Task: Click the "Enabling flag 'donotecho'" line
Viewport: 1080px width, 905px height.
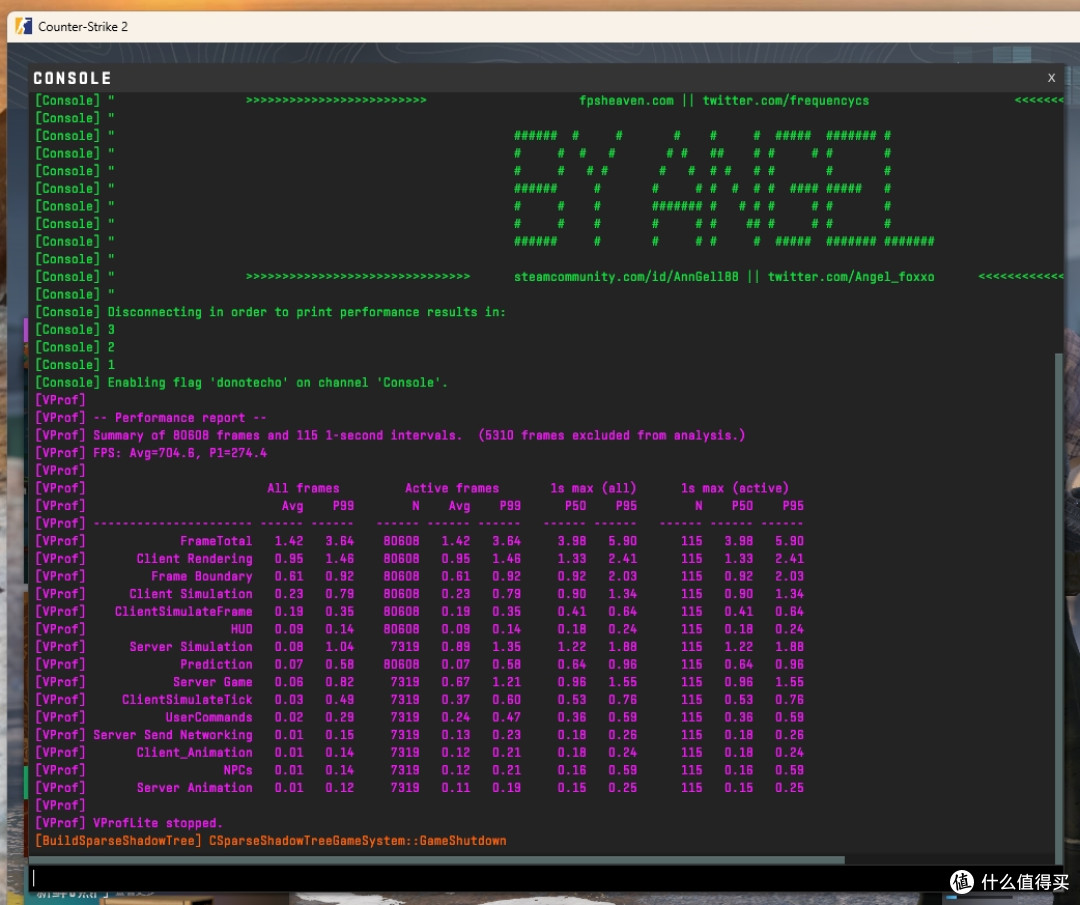Action: pyautogui.click(x=278, y=382)
